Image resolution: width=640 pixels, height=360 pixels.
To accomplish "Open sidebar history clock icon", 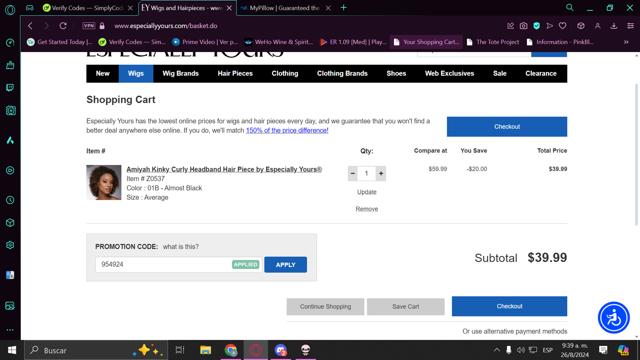I will click(10, 200).
